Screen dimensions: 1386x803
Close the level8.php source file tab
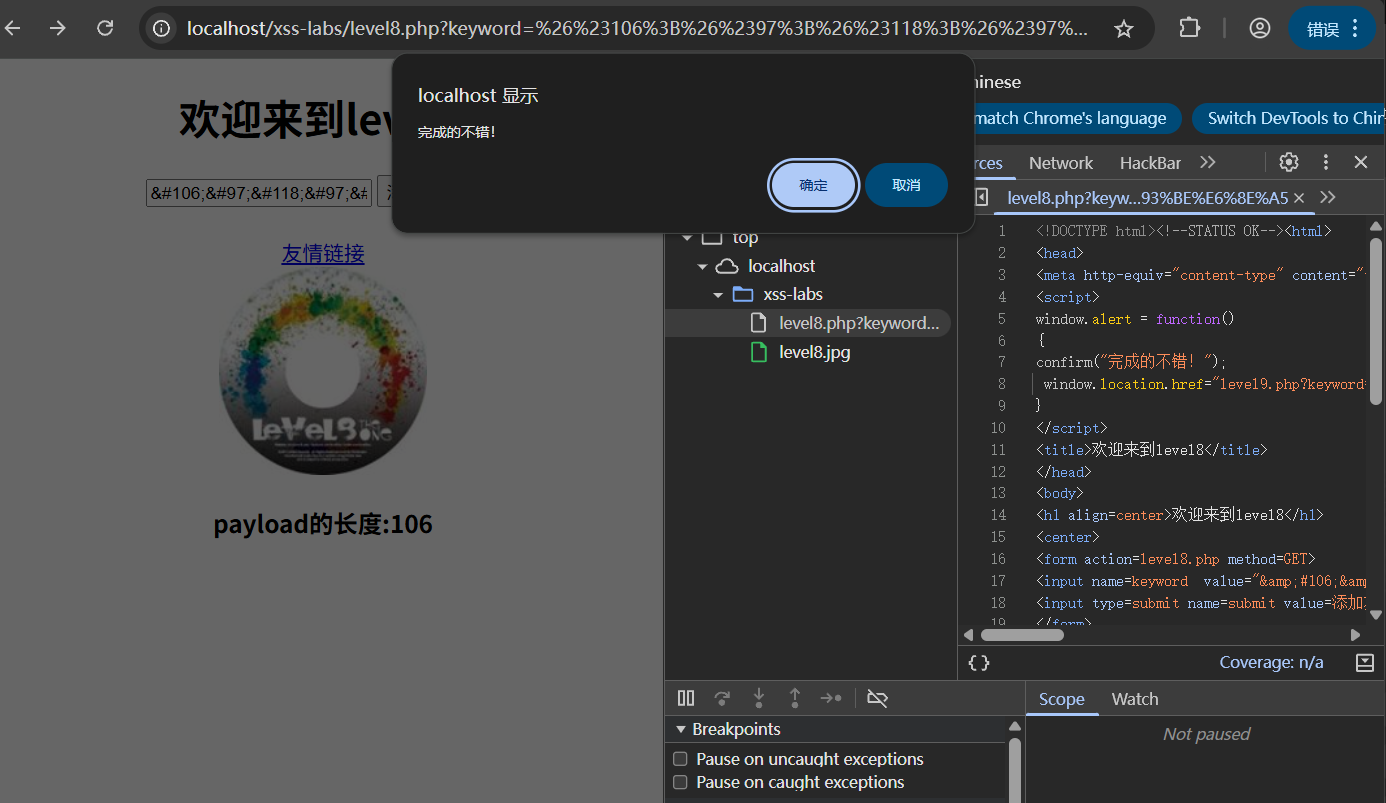point(1299,198)
